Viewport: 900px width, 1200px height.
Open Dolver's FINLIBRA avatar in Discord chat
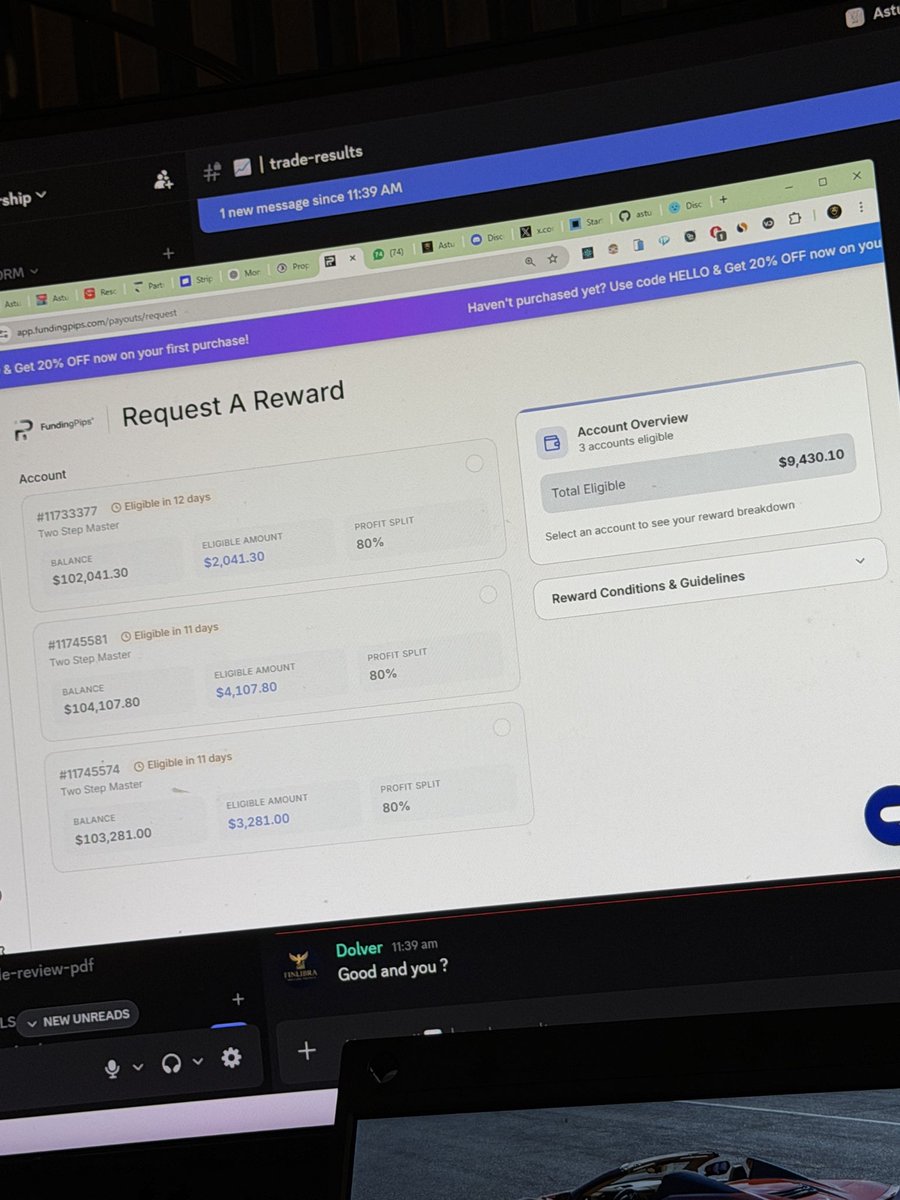pyautogui.click(x=301, y=968)
